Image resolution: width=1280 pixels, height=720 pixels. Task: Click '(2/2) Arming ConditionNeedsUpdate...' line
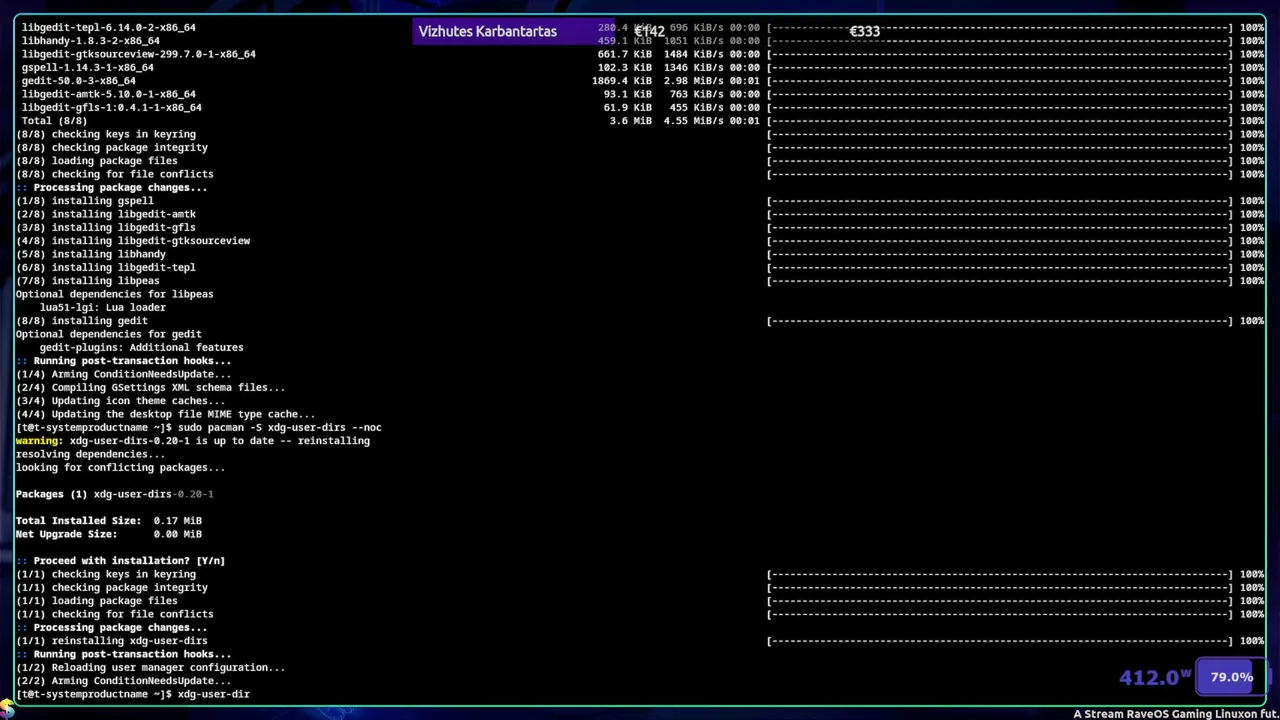pyautogui.click(x=124, y=681)
